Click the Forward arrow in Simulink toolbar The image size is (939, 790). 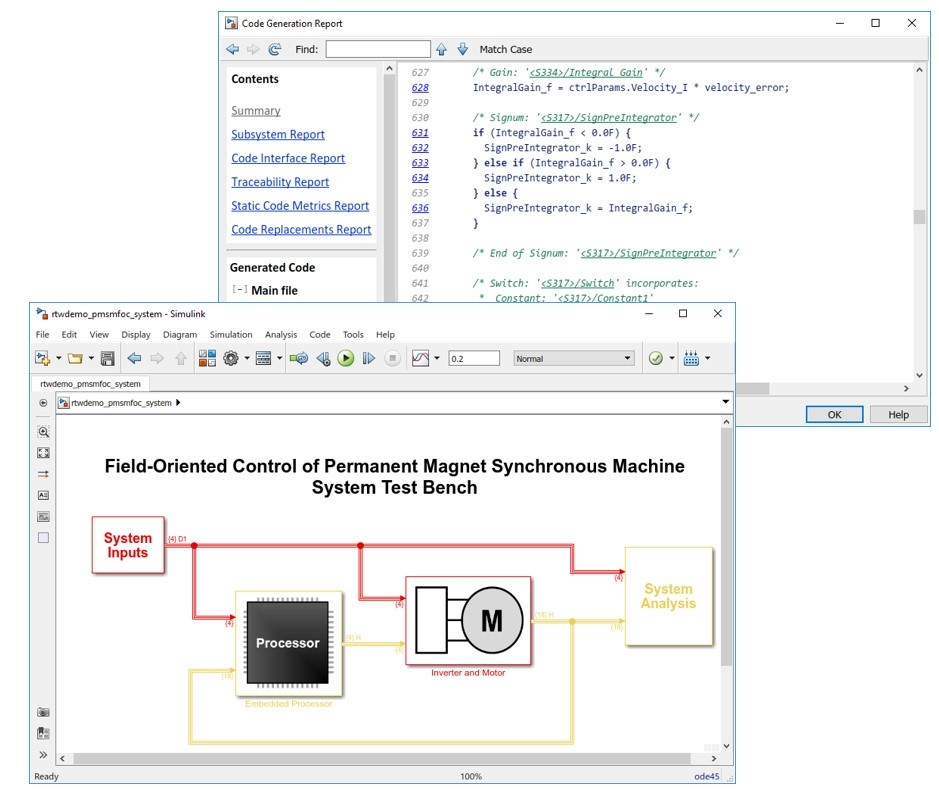pos(157,358)
